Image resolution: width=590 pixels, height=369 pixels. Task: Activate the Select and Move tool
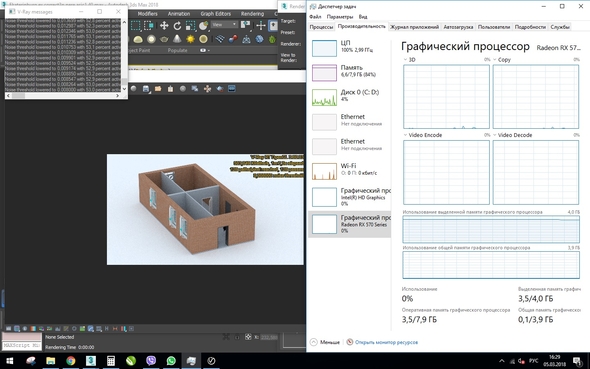[x=164, y=26]
